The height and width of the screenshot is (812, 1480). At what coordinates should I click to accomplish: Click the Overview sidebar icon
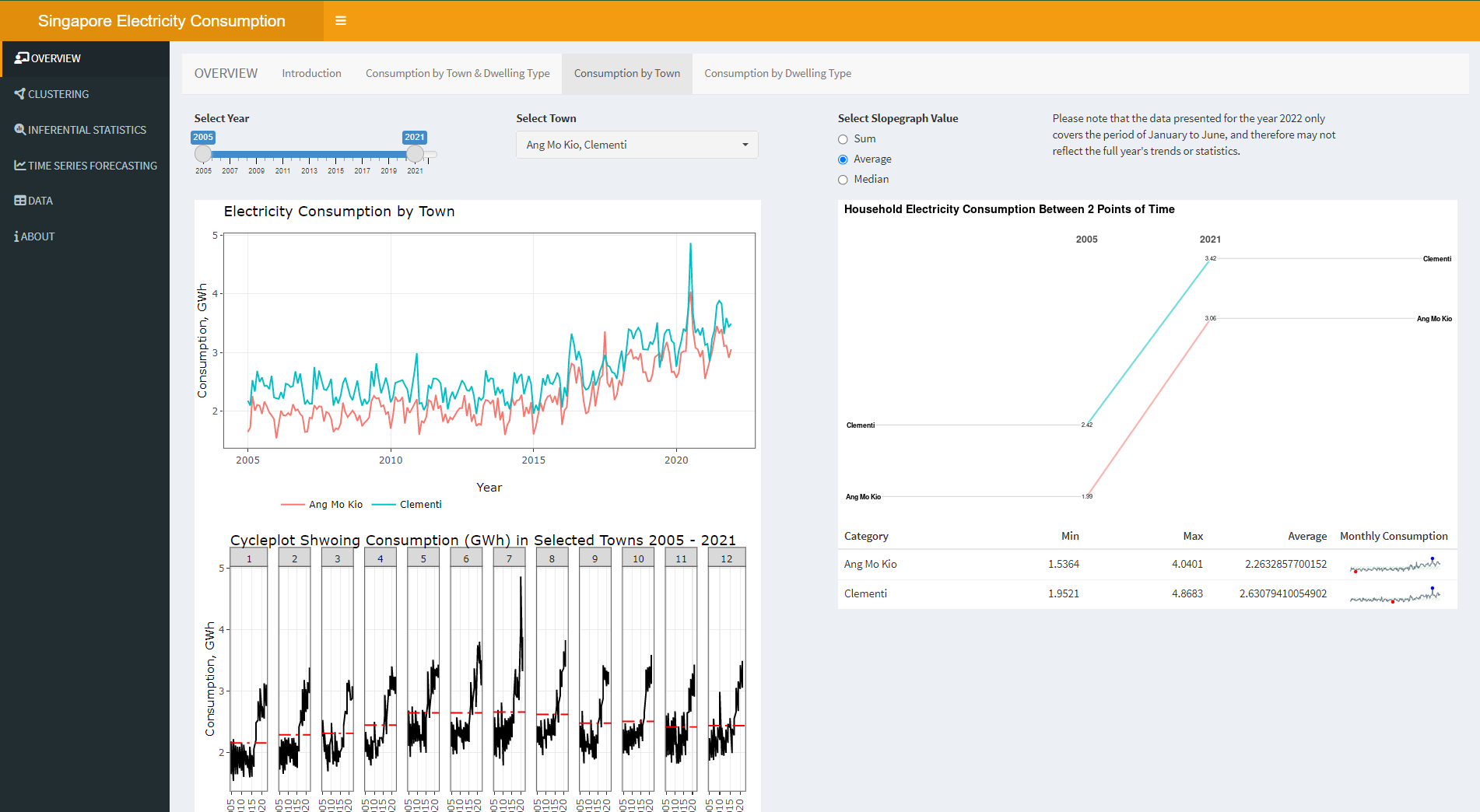click(x=21, y=58)
